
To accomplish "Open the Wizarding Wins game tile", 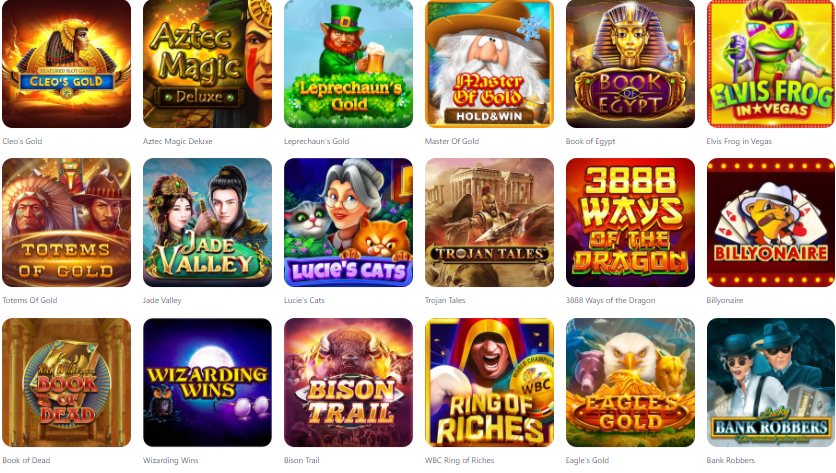I will tap(207, 382).
